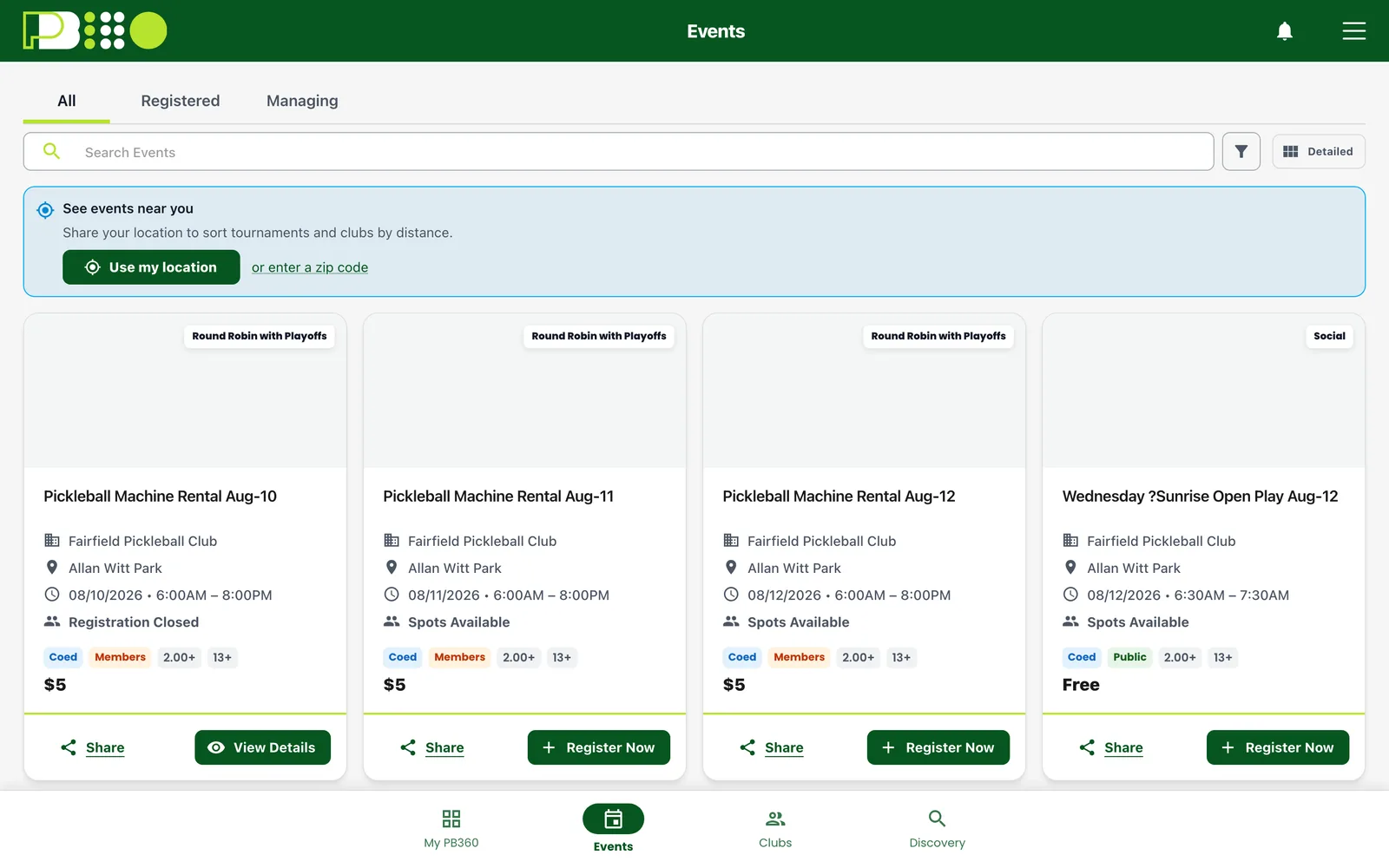The height and width of the screenshot is (868, 1389).
Task: Click the 'Pickleball Machine Rental Aug-12' title
Action: tap(839, 496)
